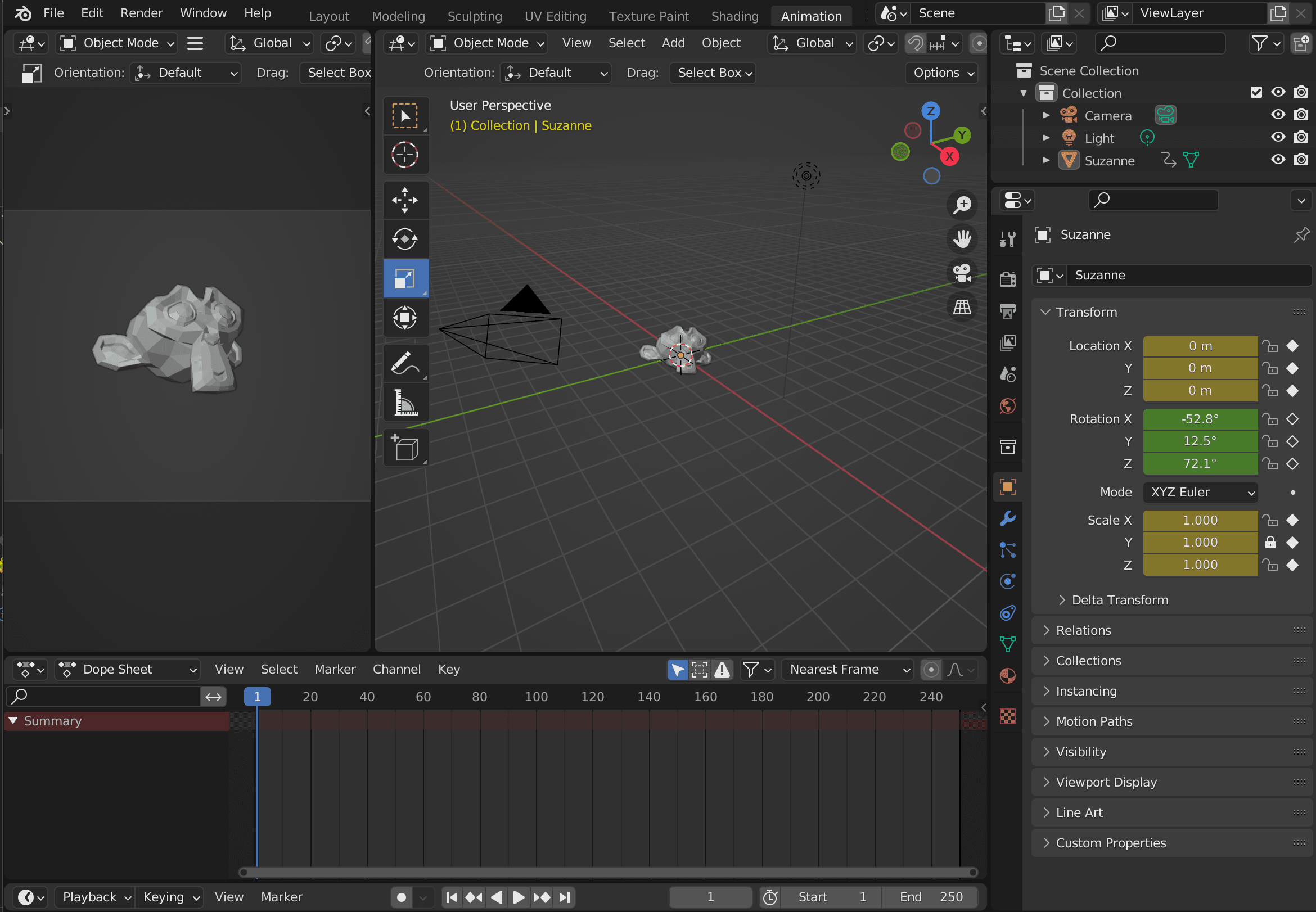Select the Transform tool
Screen dimensions: 1316x912
pyautogui.click(x=405, y=318)
